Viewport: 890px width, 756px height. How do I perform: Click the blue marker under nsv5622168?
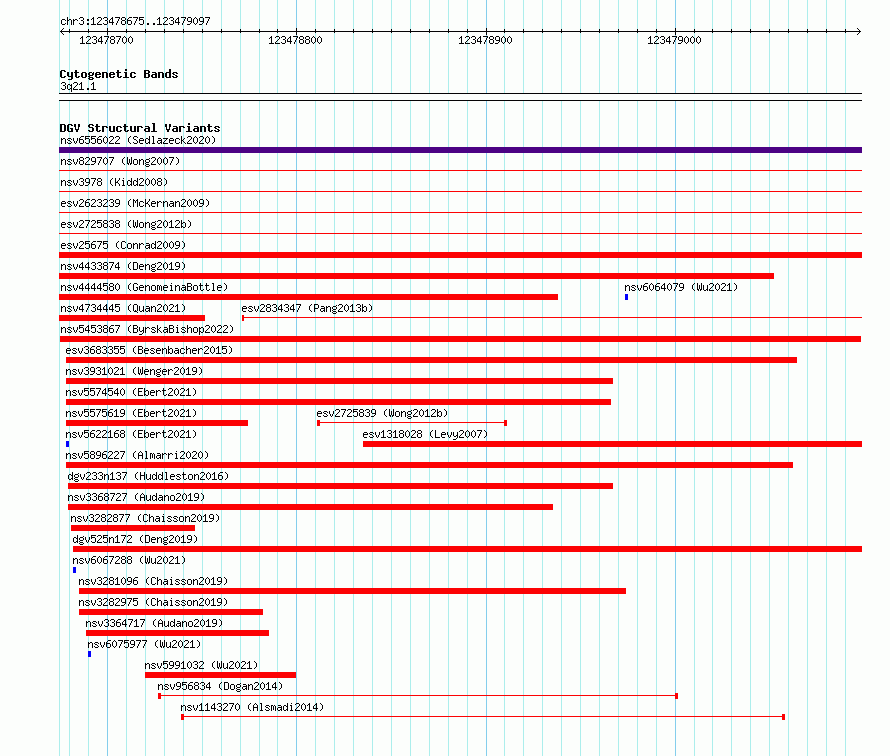pyautogui.click(x=68, y=444)
